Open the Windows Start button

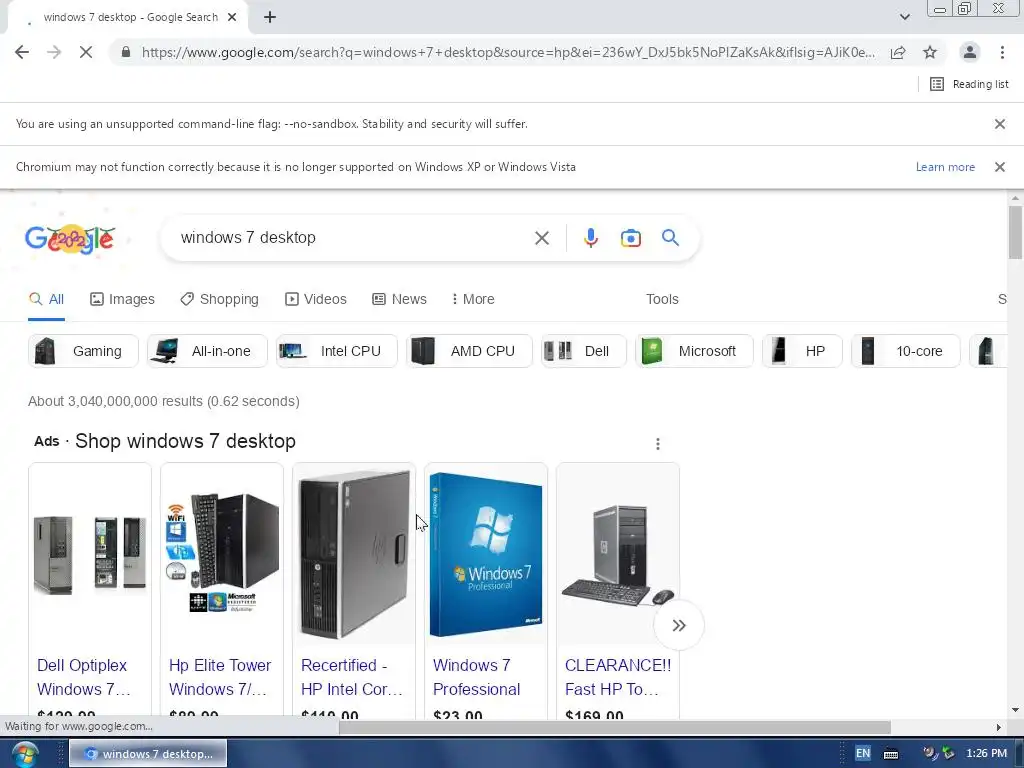pyautogui.click(x=24, y=754)
